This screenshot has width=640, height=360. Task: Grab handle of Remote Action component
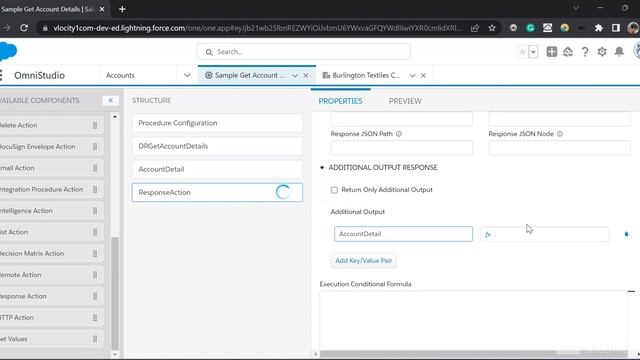pos(95,275)
